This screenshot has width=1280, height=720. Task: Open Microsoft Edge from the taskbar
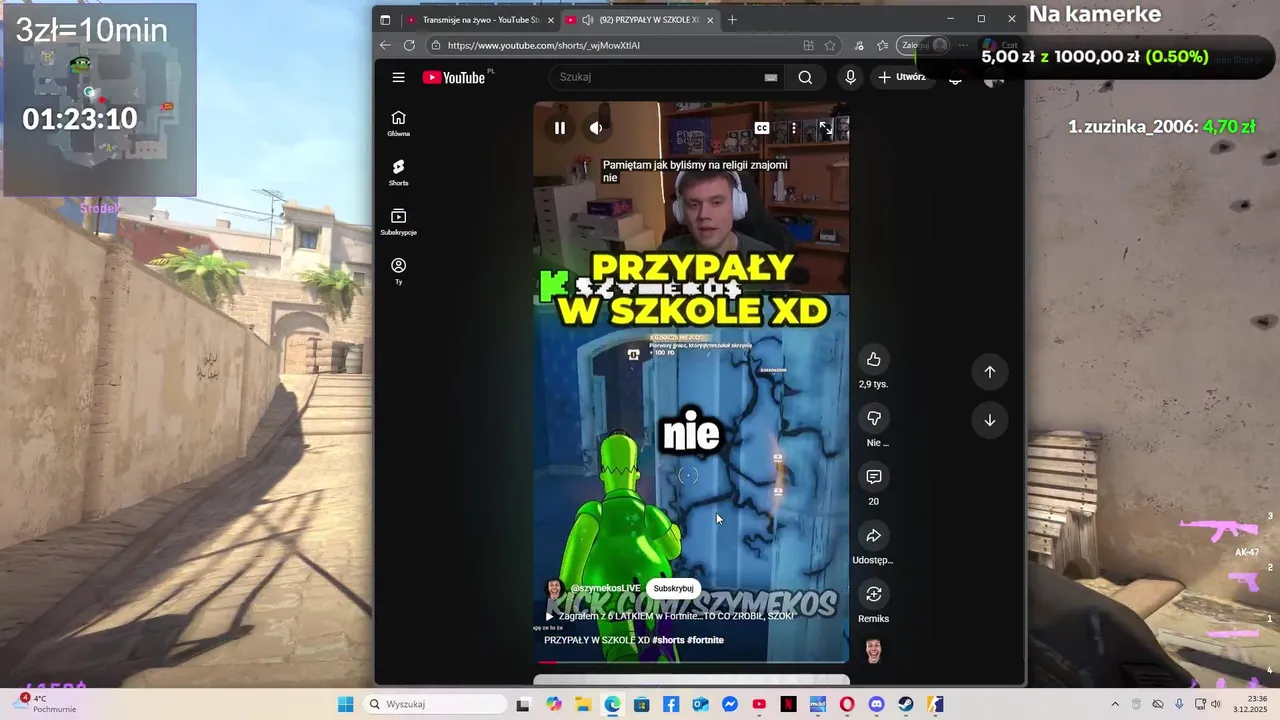coord(612,704)
